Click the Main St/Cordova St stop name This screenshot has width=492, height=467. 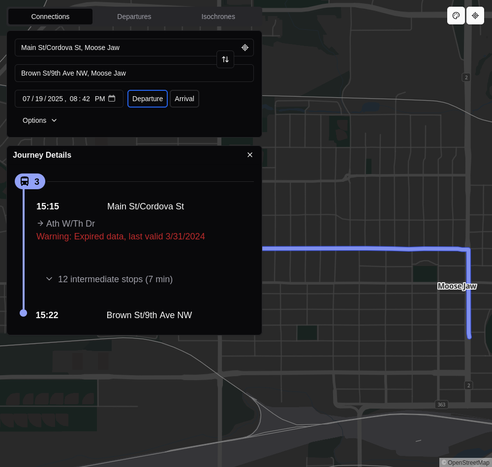[145, 206]
